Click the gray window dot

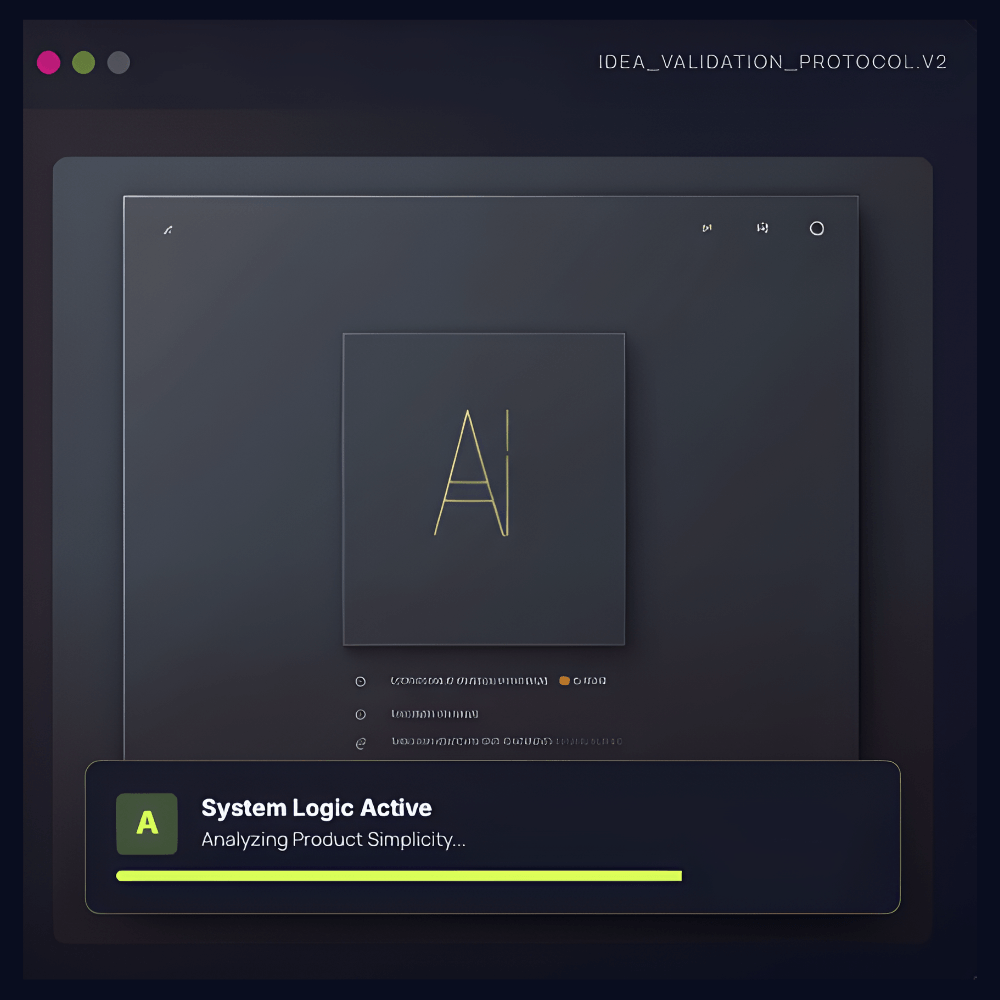[119, 62]
